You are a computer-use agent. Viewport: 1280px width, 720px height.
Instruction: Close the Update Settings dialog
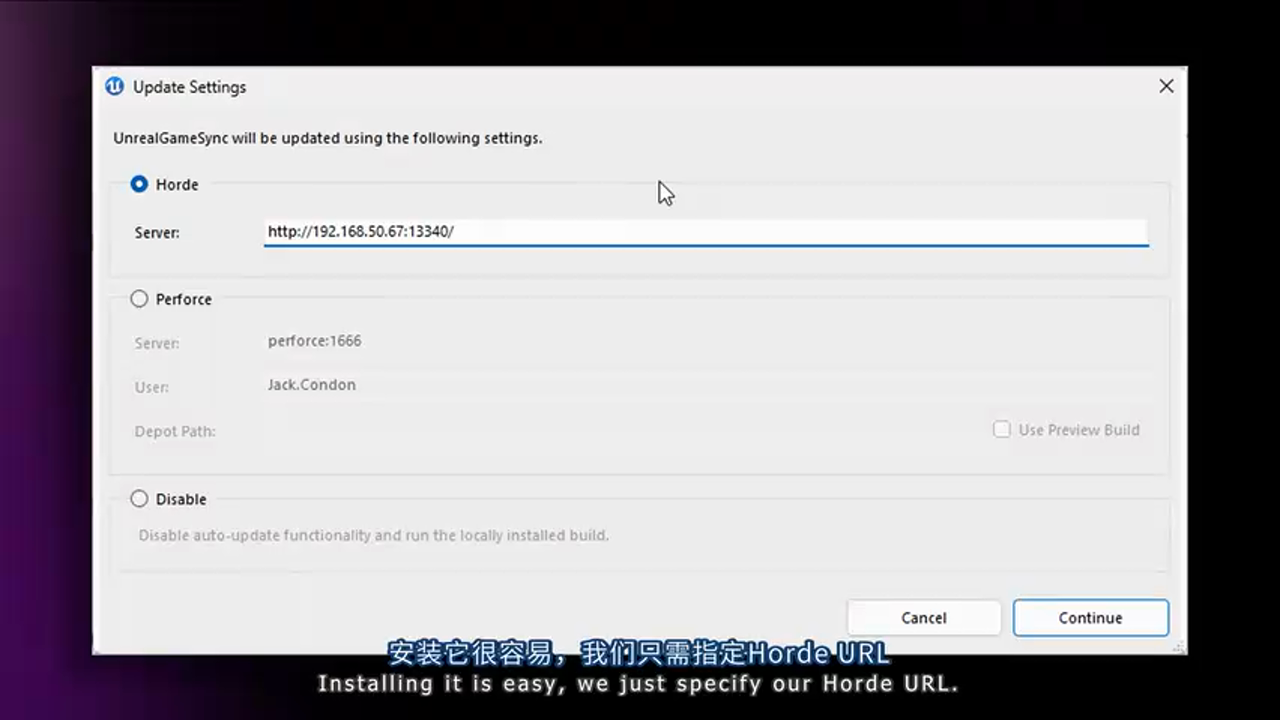click(1166, 86)
